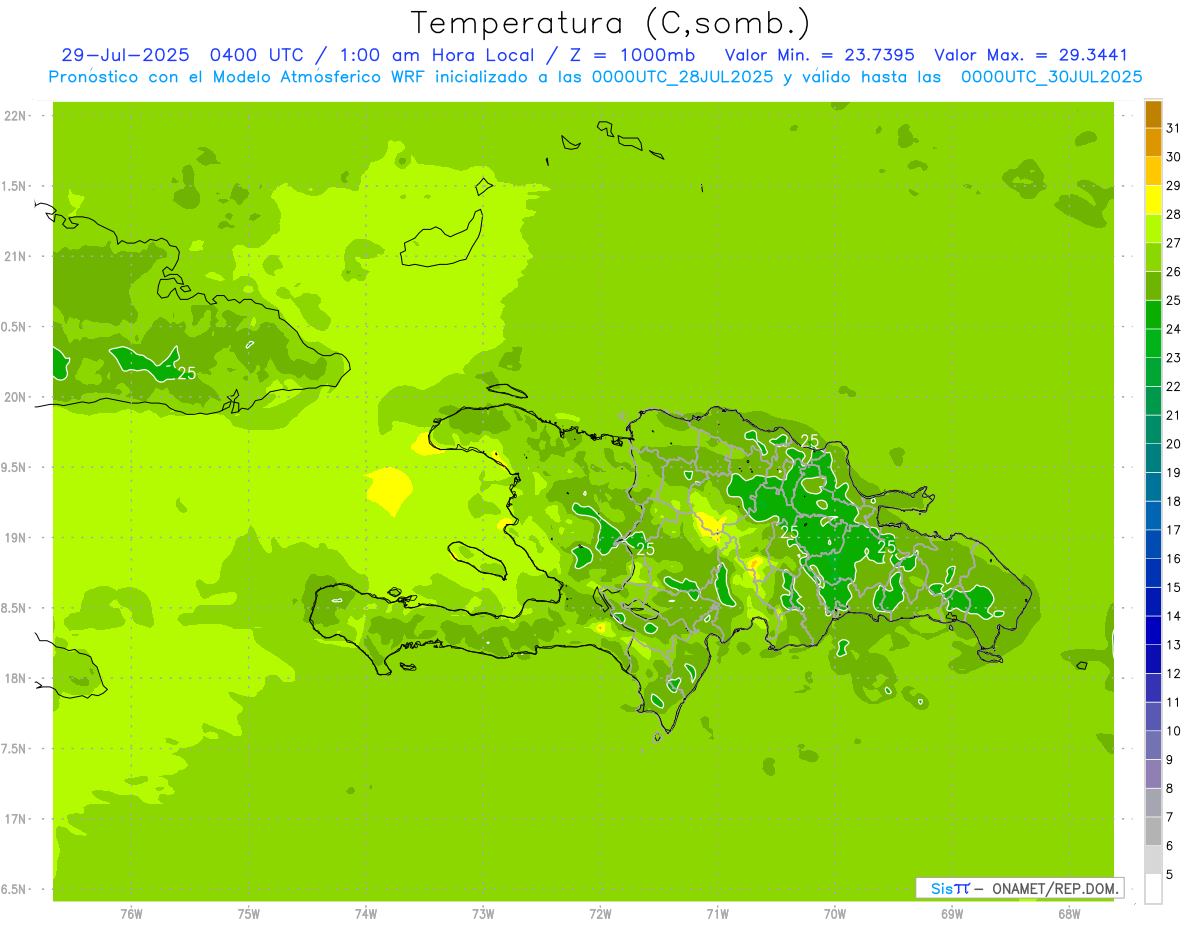The height and width of the screenshot is (927, 1200).
Task: Click the legend value '7'
Action: 1170,817
